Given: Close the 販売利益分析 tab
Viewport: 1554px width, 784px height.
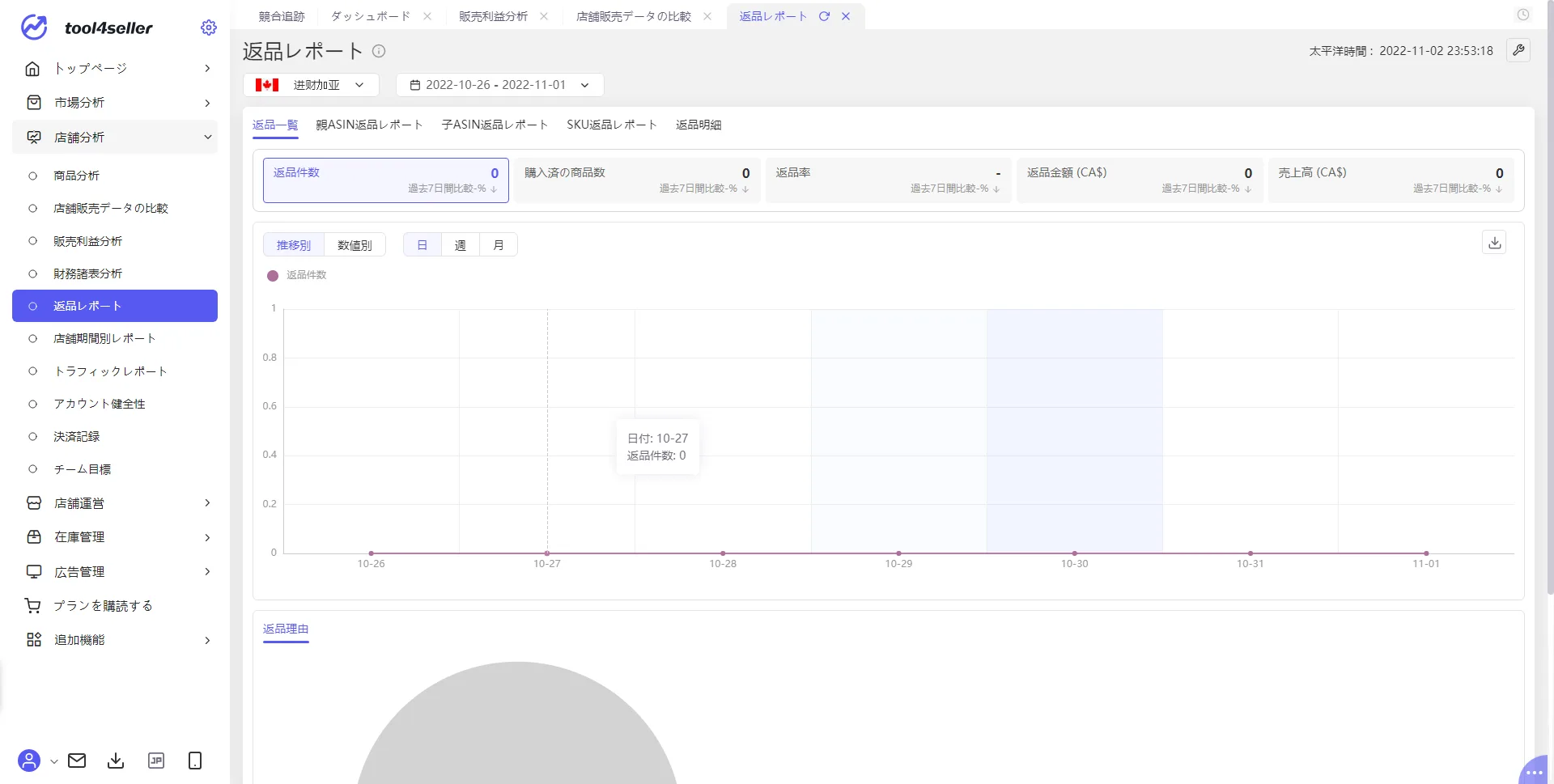Looking at the screenshot, I should pyautogui.click(x=544, y=16).
